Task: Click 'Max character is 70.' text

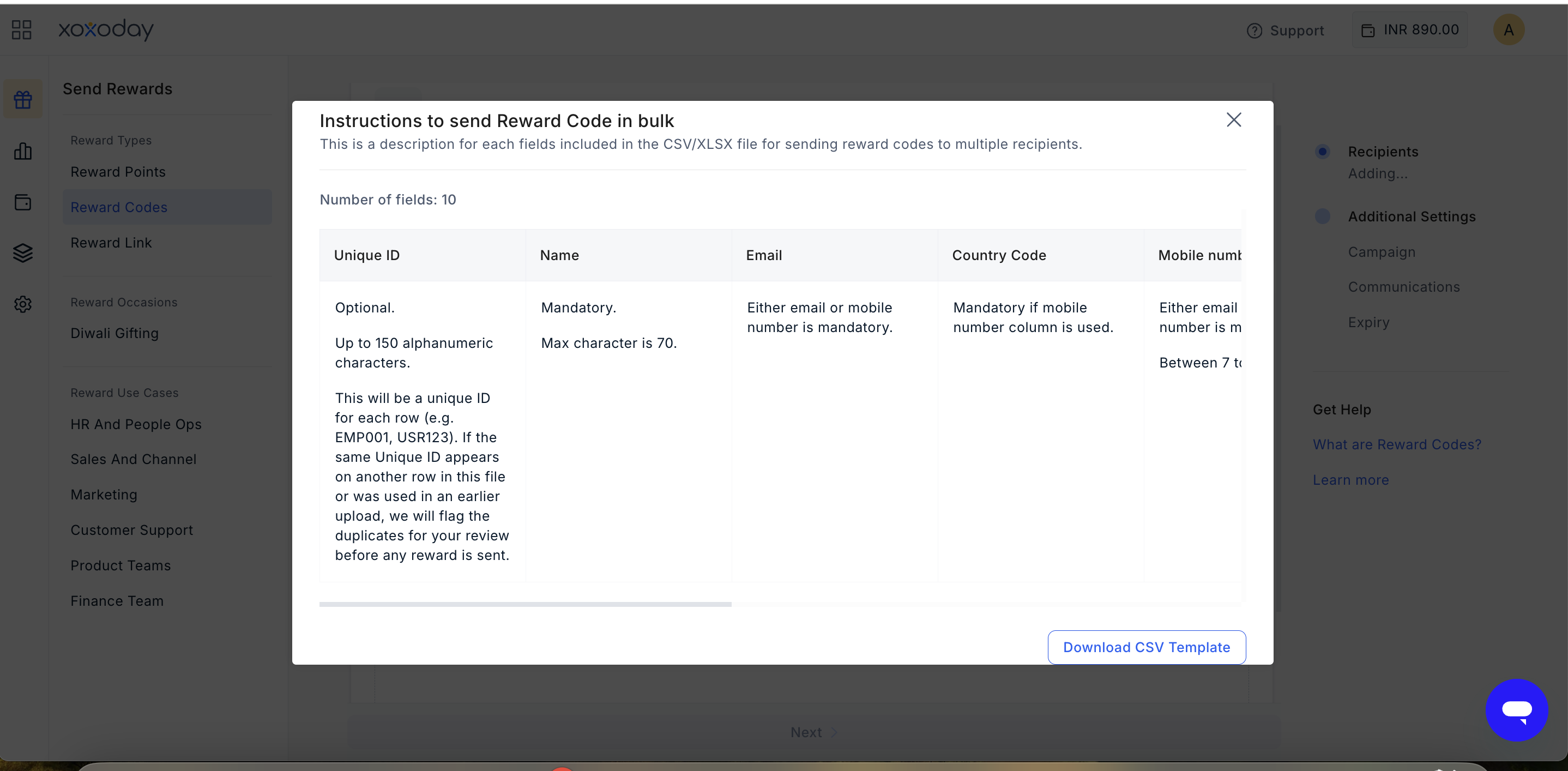Action: [608, 343]
